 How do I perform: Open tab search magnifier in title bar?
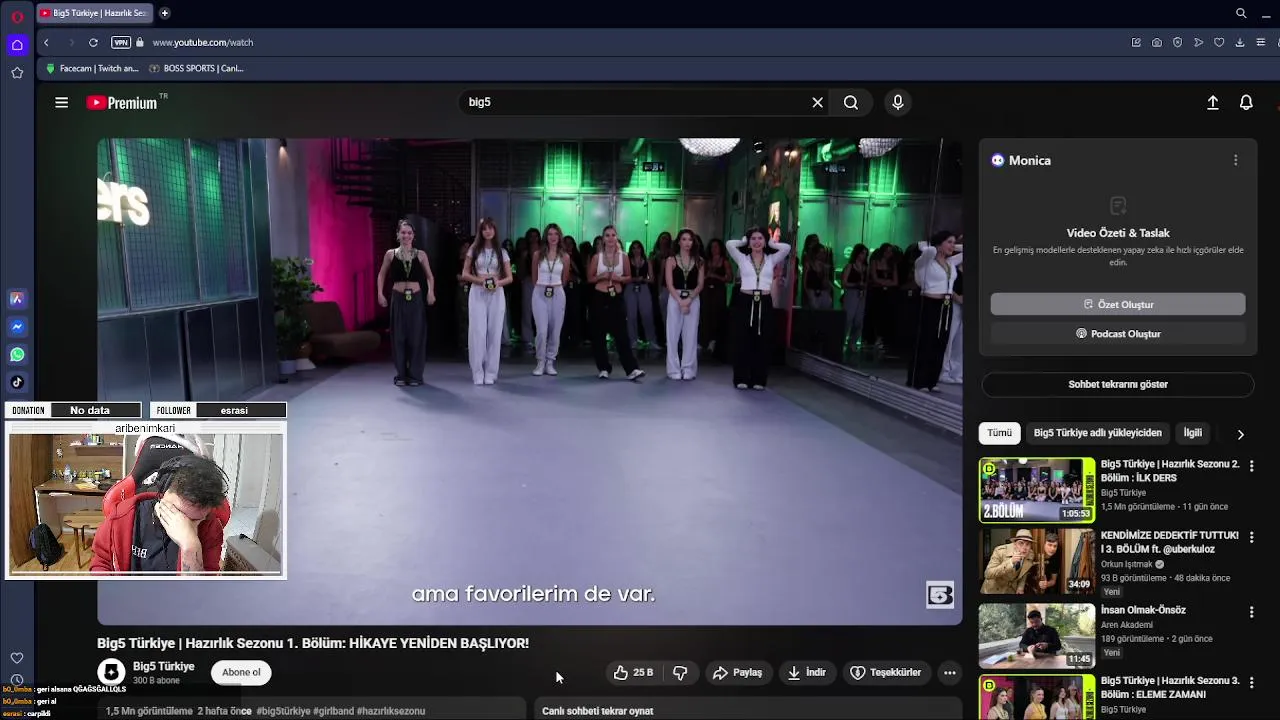tap(1241, 13)
